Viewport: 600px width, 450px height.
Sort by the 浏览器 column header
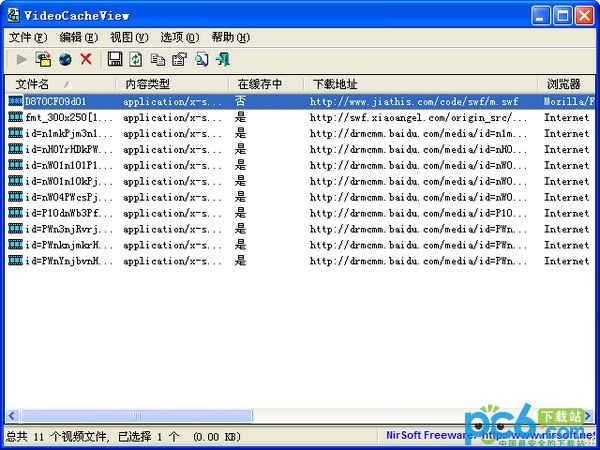tap(566, 84)
